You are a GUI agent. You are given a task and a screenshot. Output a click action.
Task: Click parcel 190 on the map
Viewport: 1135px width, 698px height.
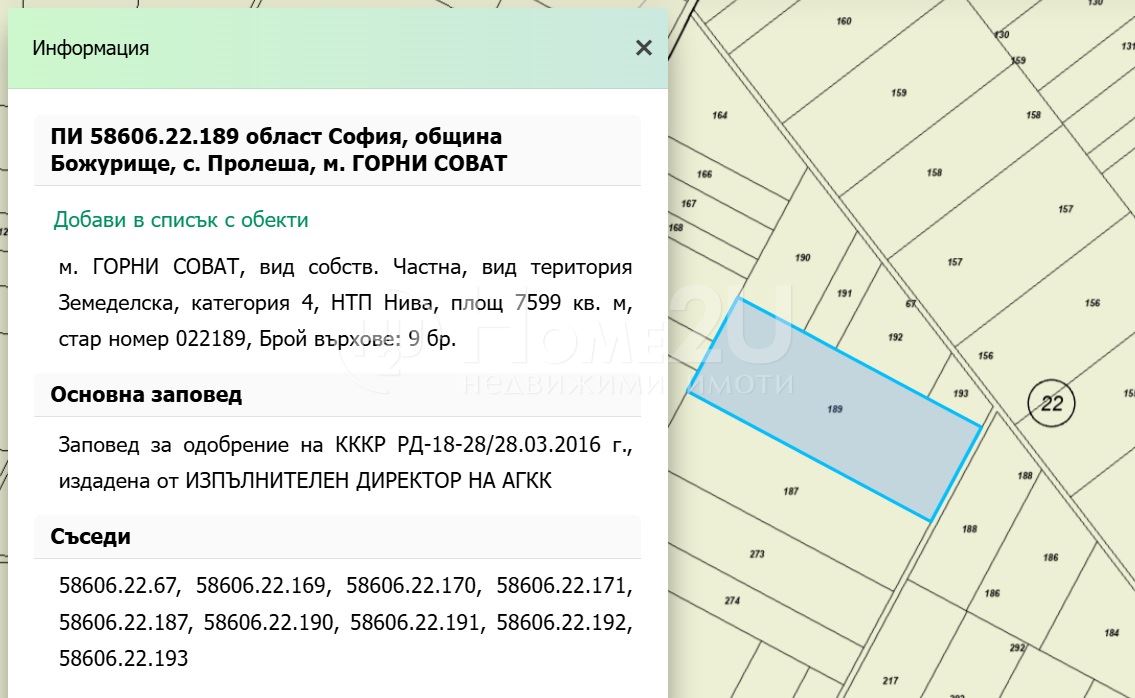pyautogui.click(x=802, y=258)
